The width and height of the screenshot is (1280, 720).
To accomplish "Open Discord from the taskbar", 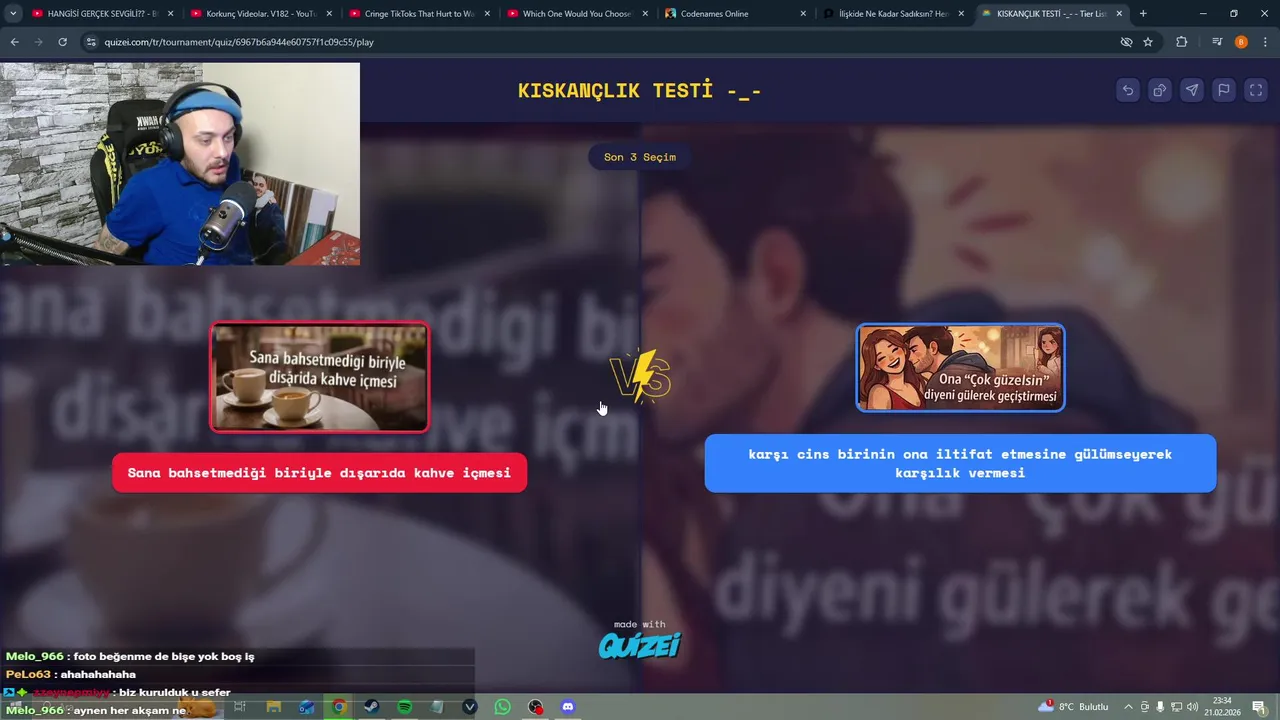I will 568,707.
